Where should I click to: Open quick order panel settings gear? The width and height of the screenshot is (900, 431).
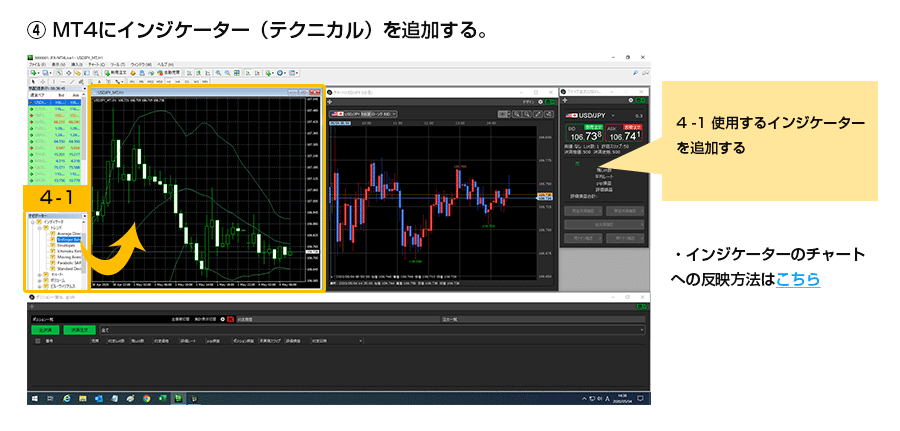tap(631, 100)
